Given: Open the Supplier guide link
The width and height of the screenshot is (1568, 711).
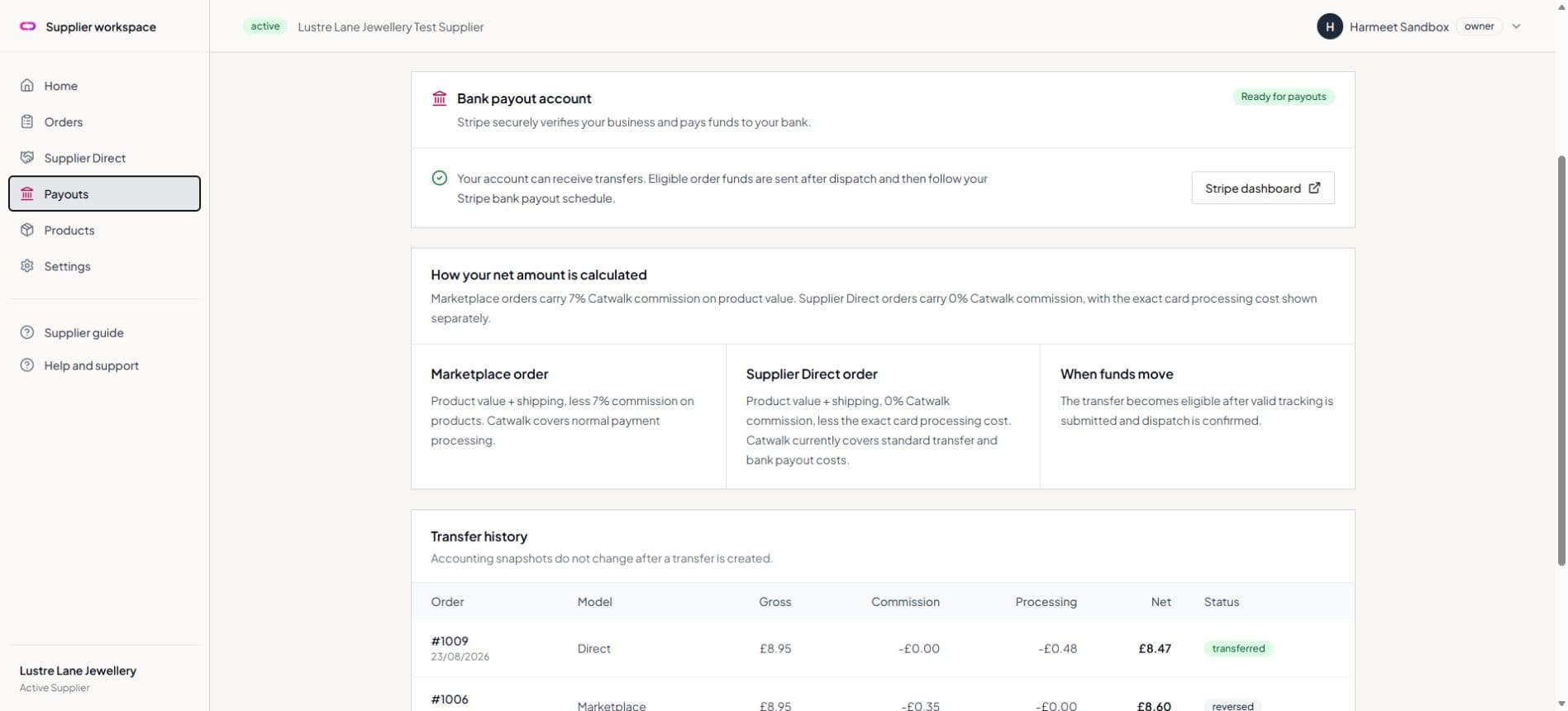Looking at the screenshot, I should (x=104, y=332).
